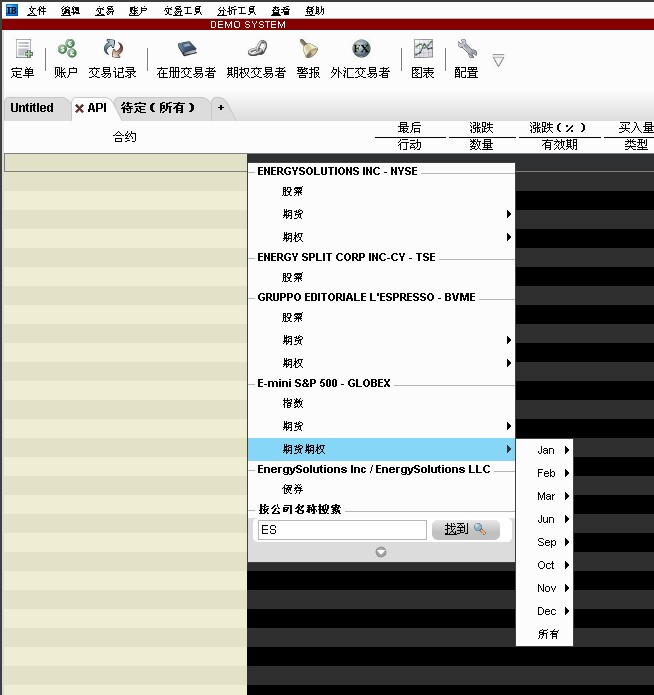The image size is (654, 695).
Task: Select highlighted 期货期权 futures options item
Action: [381, 449]
